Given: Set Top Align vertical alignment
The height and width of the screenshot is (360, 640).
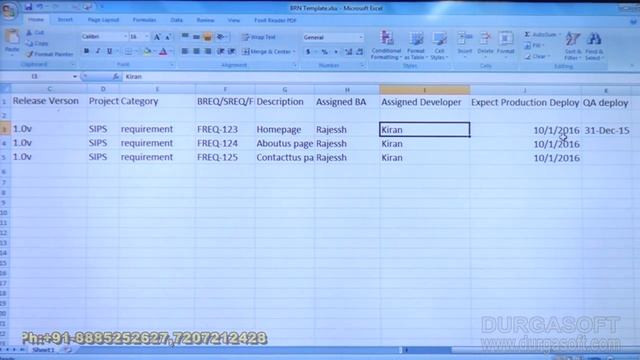Looking at the screenshot, I should pos(185,37).
